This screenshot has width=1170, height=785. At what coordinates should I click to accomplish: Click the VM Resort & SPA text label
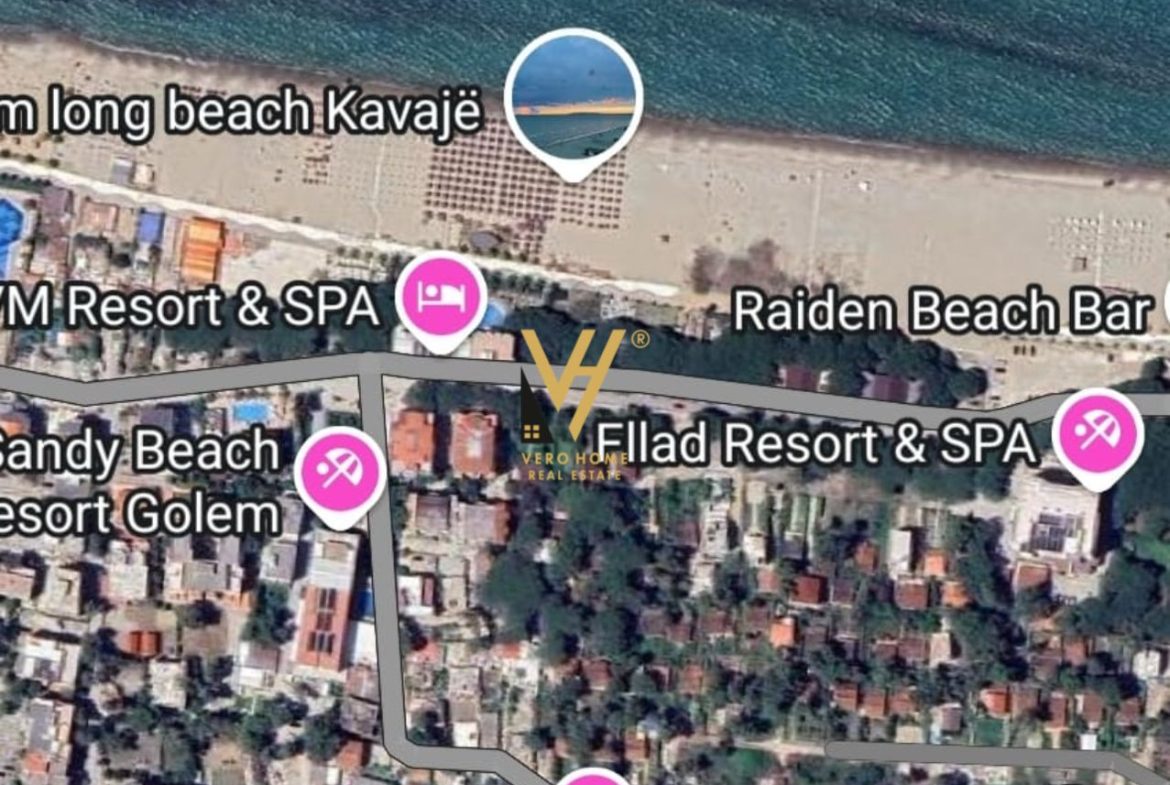(190, 306)
